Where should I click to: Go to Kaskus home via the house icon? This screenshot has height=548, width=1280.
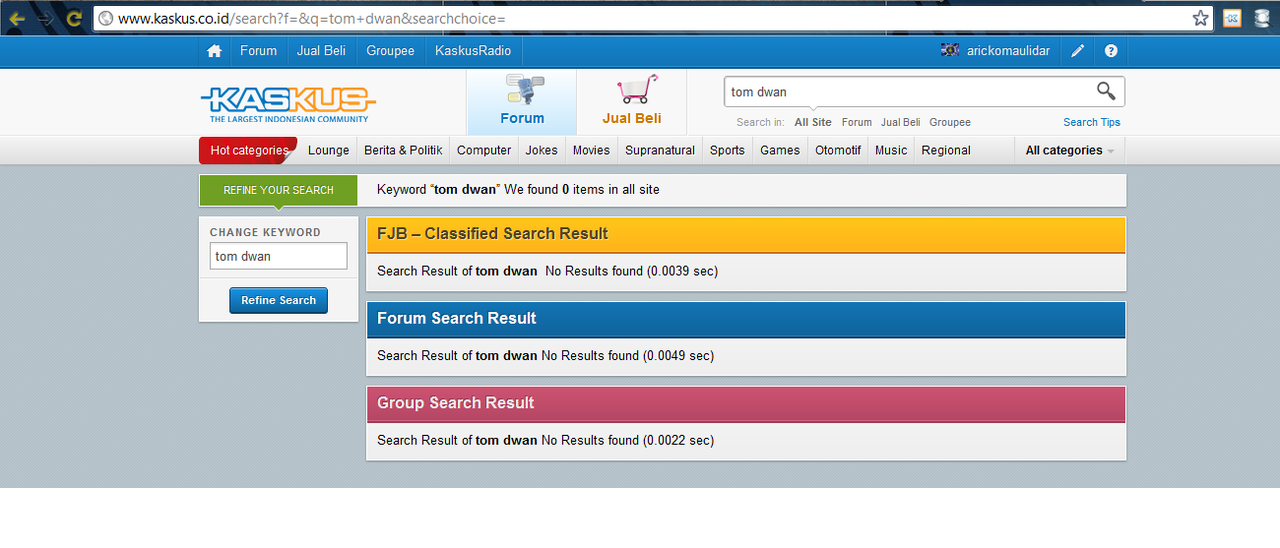[214, 51]
